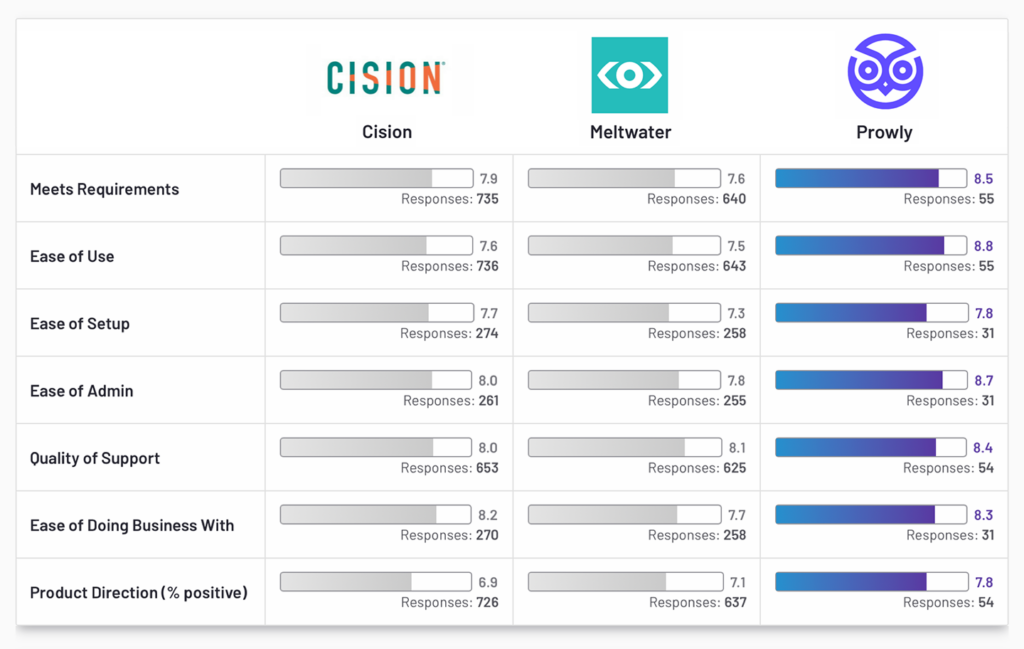Select the Cision column heading
1024x649 pixels.
tap(387, 132)
